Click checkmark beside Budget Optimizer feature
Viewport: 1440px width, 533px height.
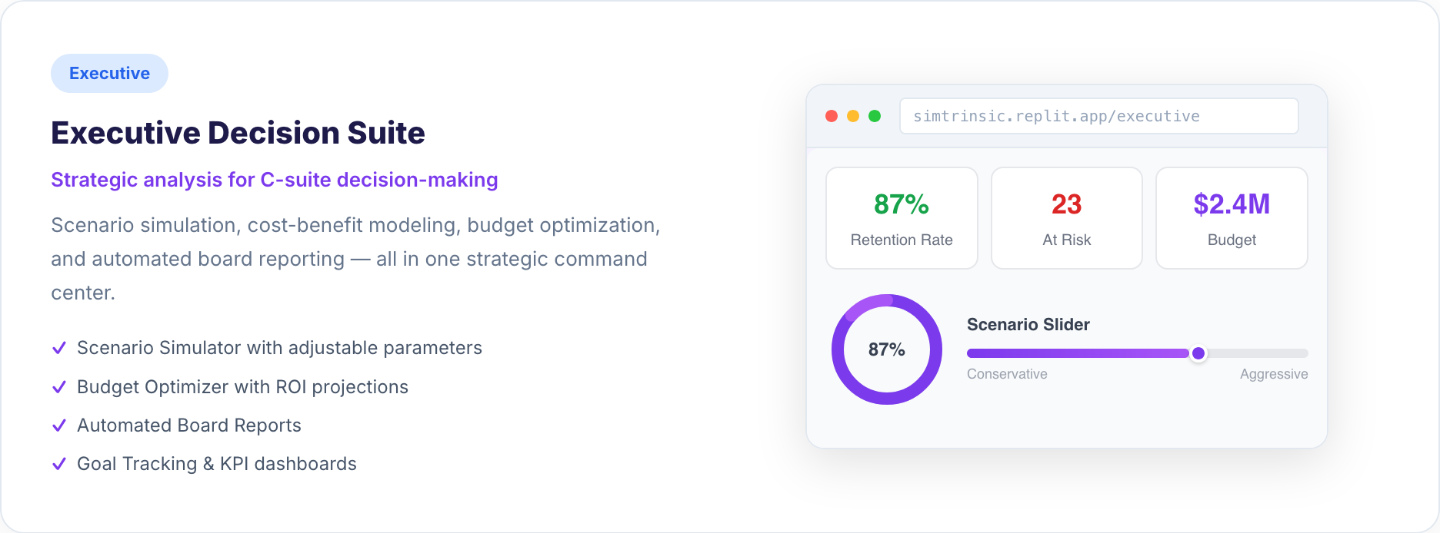pyautogui.click(x=59, y=387)
